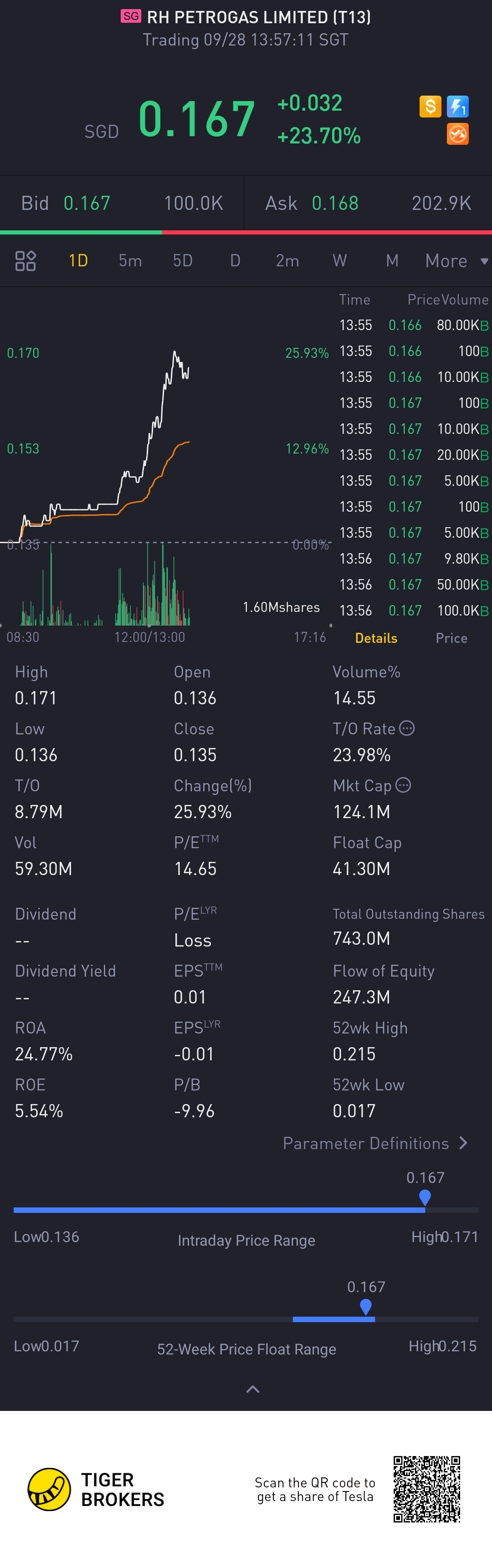Switch to the 5m chart tab
Screen dimensions: 492x1568
[130, 260]
